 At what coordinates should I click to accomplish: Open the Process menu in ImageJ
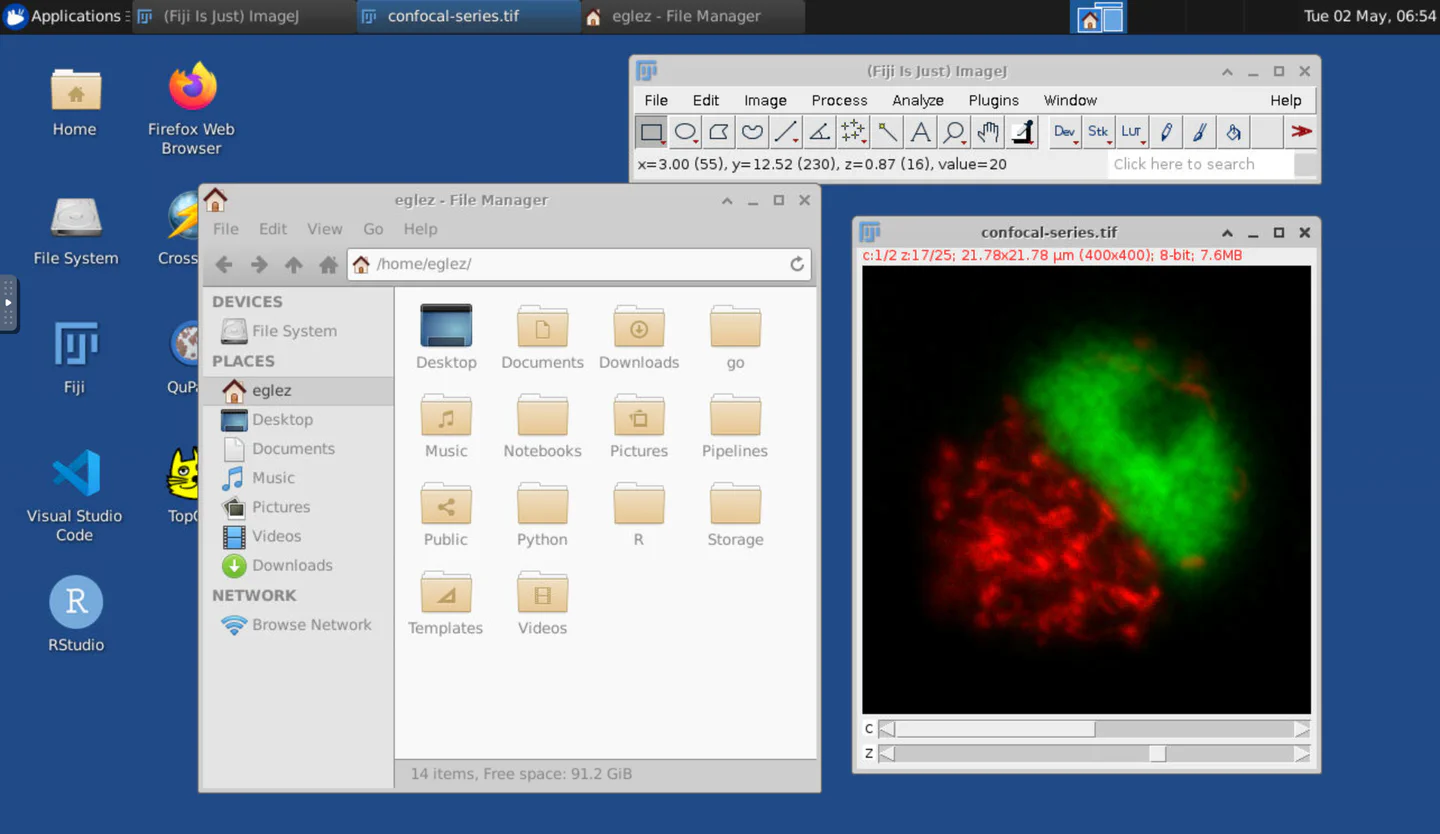pyautogui.click(x=839, y=100)
